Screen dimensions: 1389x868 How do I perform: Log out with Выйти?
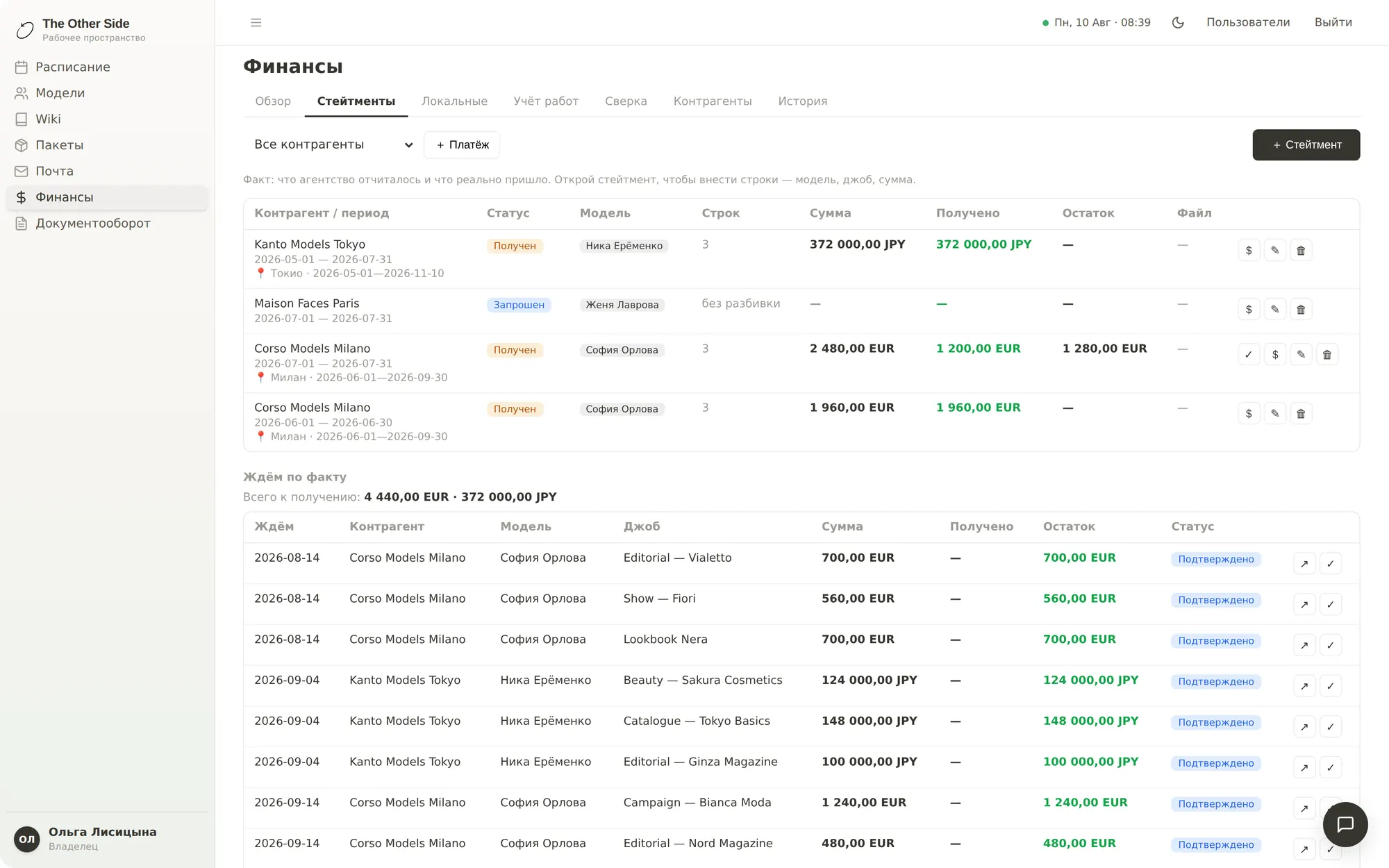(x=1333, y=23)
